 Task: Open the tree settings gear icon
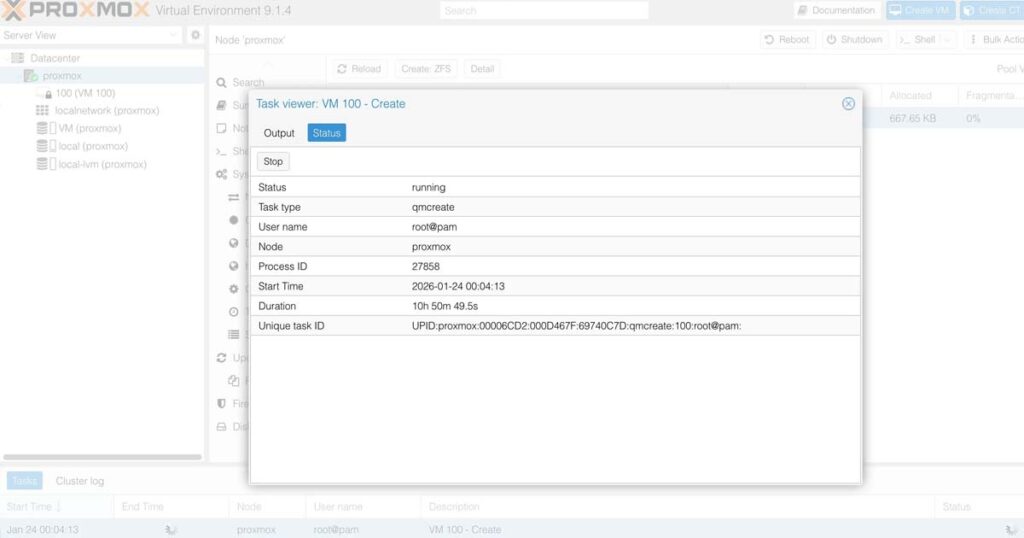click(195, 35)
